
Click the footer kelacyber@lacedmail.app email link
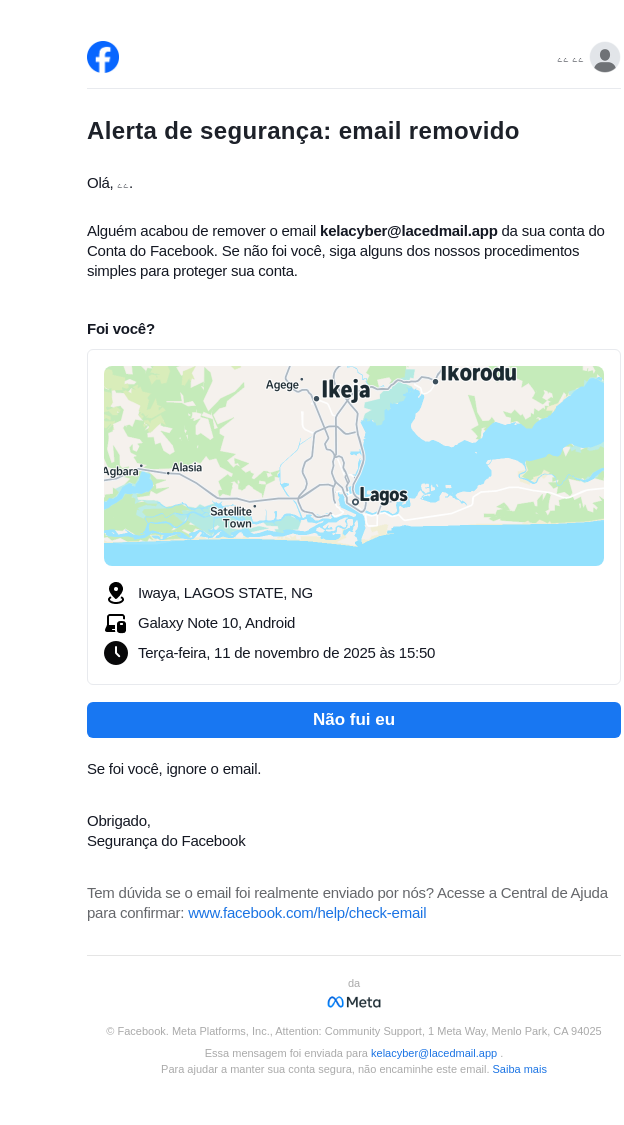click(434, 1053)
